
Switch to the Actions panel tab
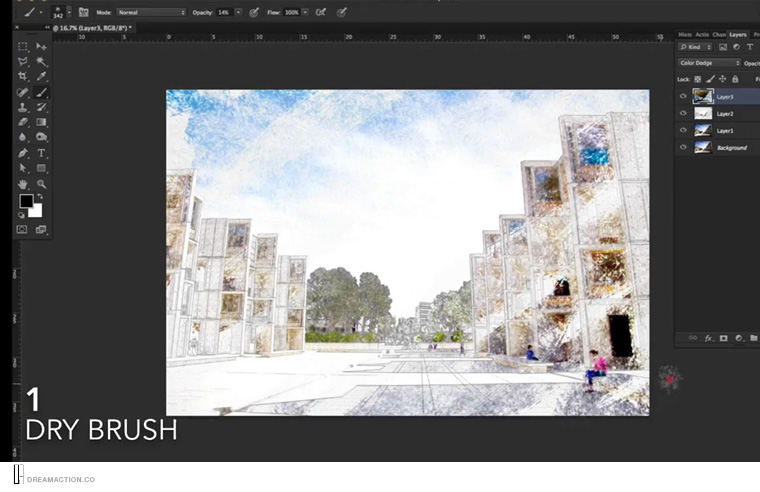pos(702,34)
